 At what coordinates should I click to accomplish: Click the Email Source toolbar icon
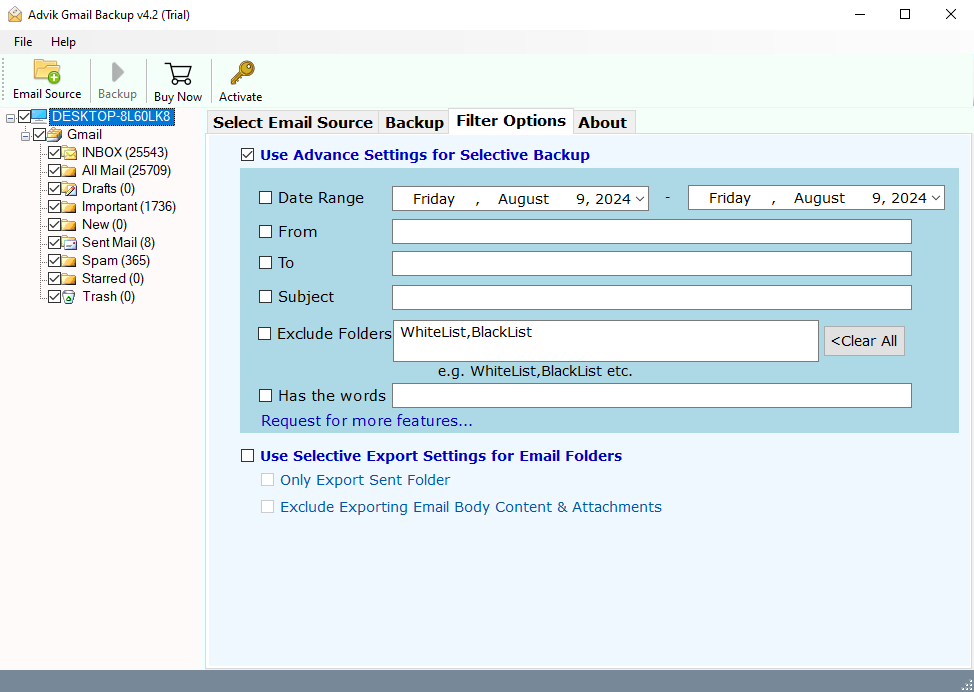pos(47,71)
